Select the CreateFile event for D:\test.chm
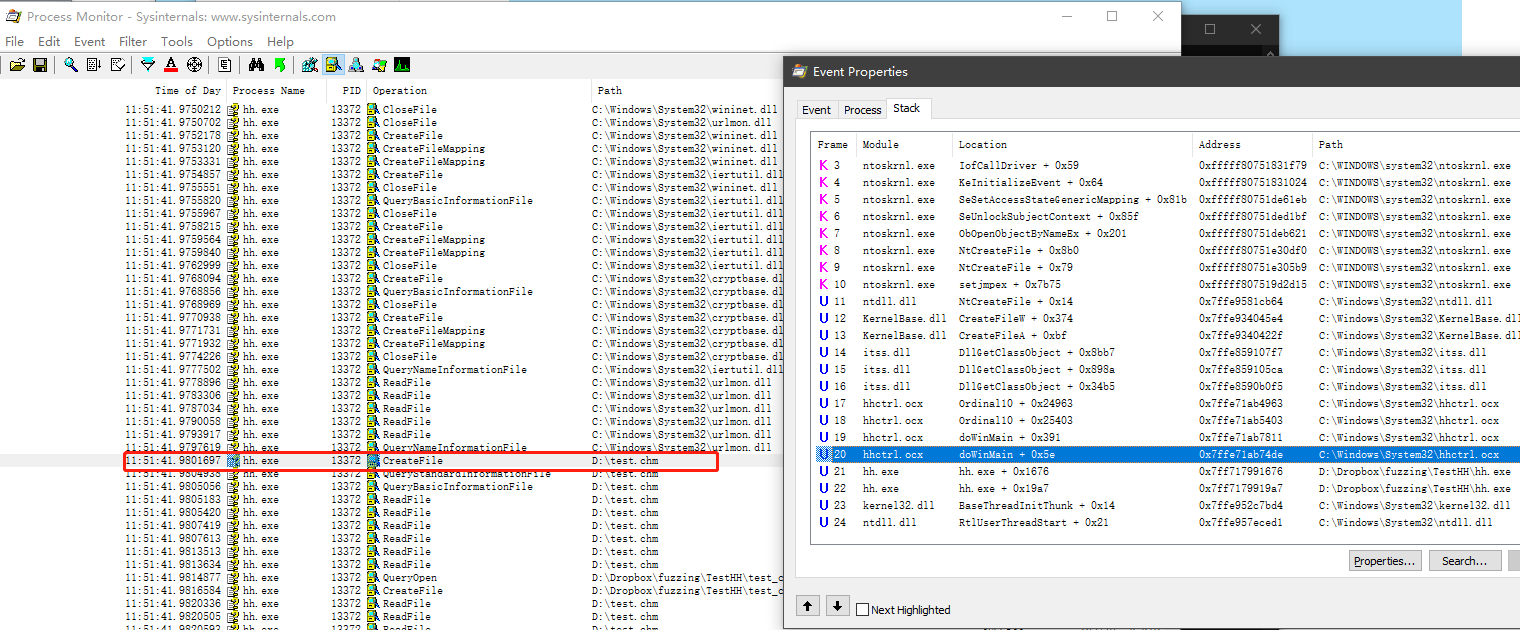Image resolution: width=1520 pixels, height=630 pixels. pos(420,461)
